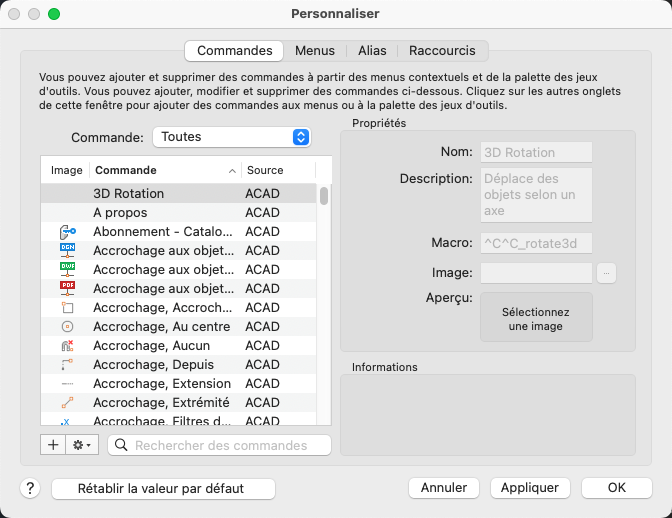
Task: Open help with the question mark button
Action: click(x=30, y=489)
